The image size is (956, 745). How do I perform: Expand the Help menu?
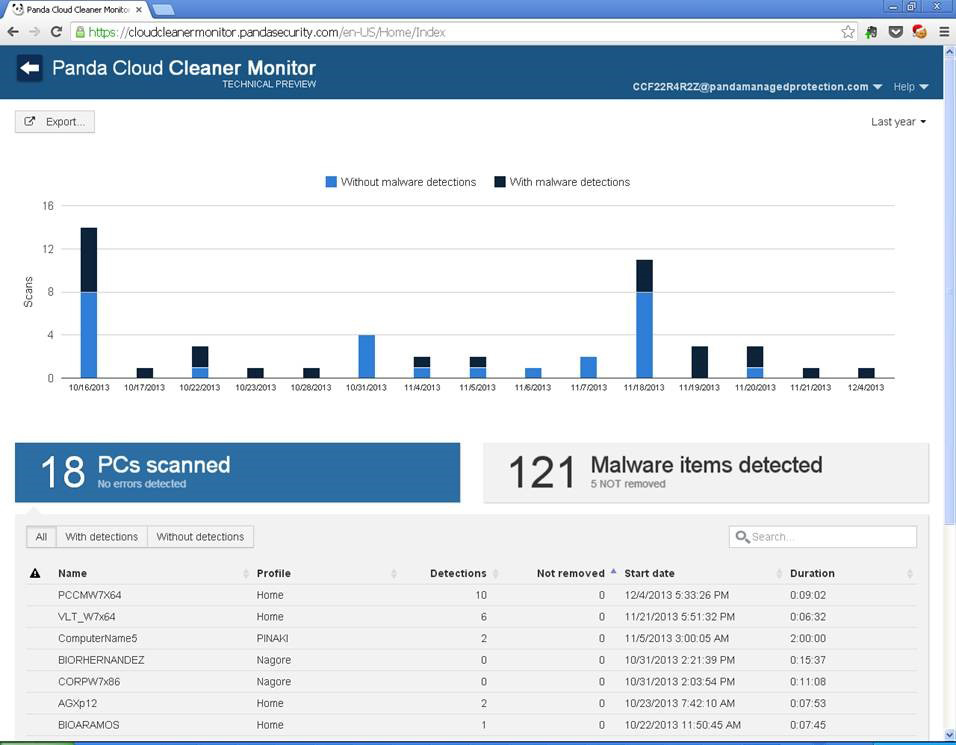[911, 87]
